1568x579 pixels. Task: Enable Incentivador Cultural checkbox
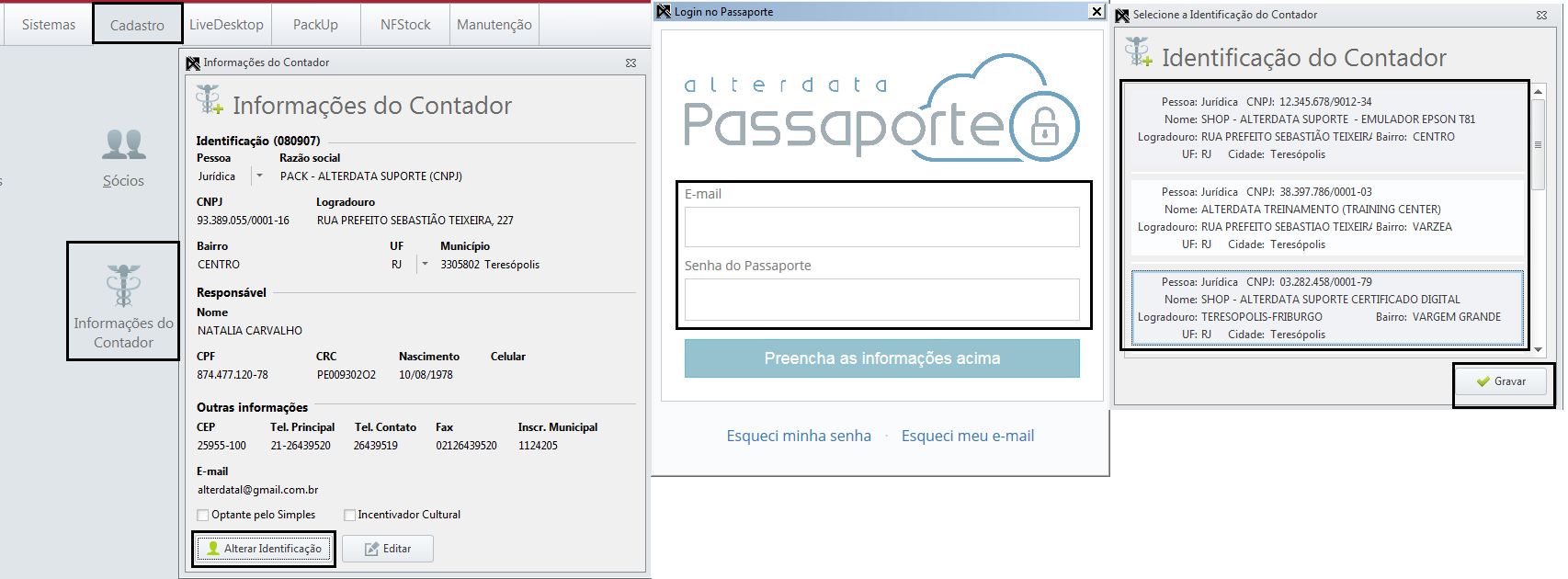click(x=349, y=515)
